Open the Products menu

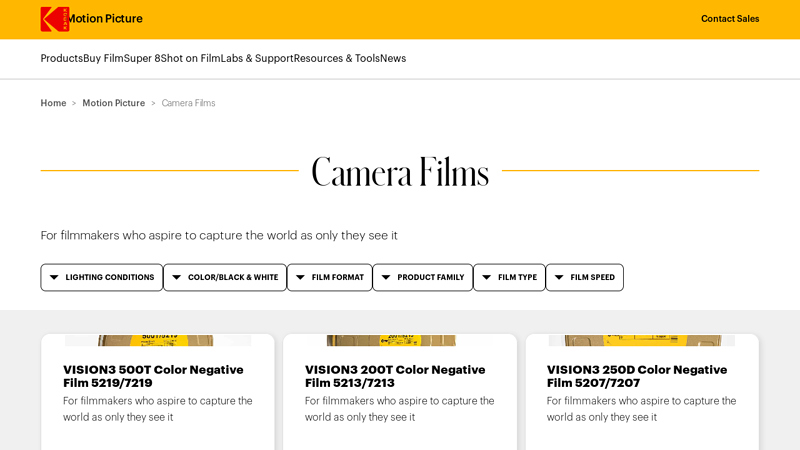(62, 58)
